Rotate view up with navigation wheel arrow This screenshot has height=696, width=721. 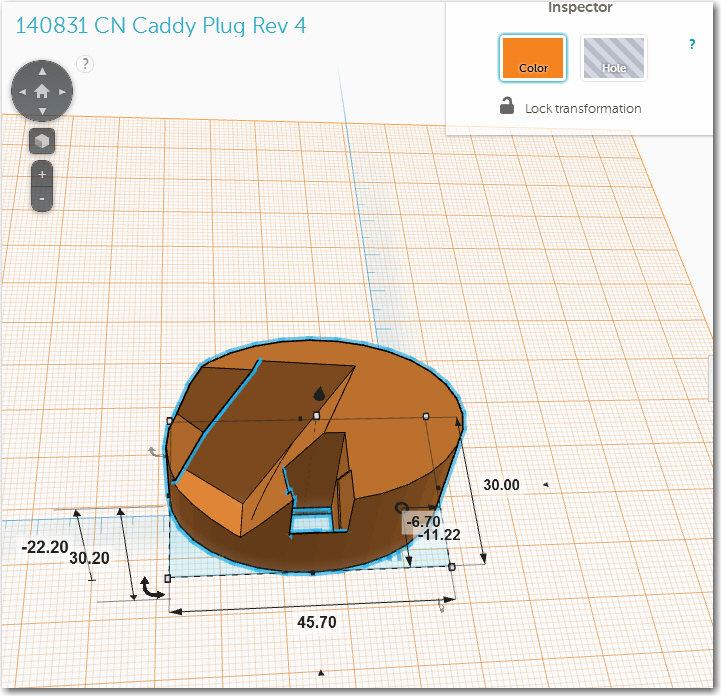(42, 71)
